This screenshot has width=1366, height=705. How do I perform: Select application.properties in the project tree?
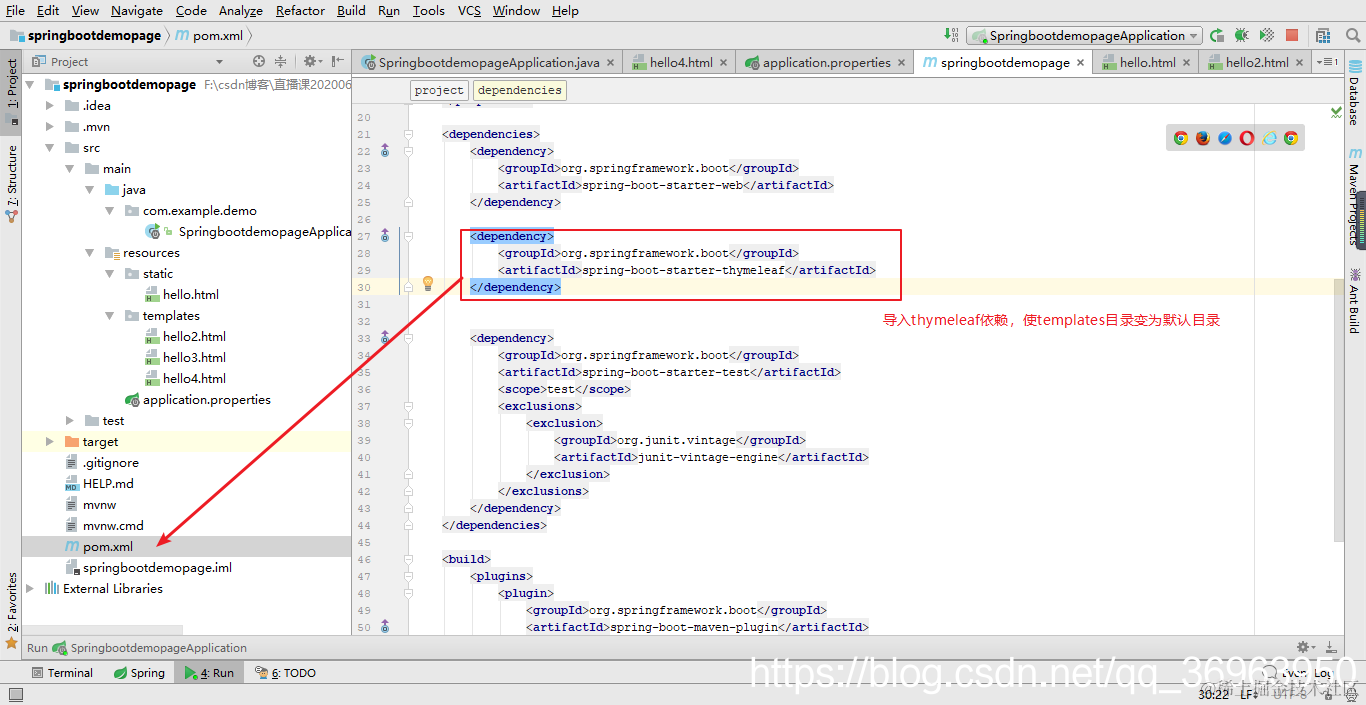point(206,399)
